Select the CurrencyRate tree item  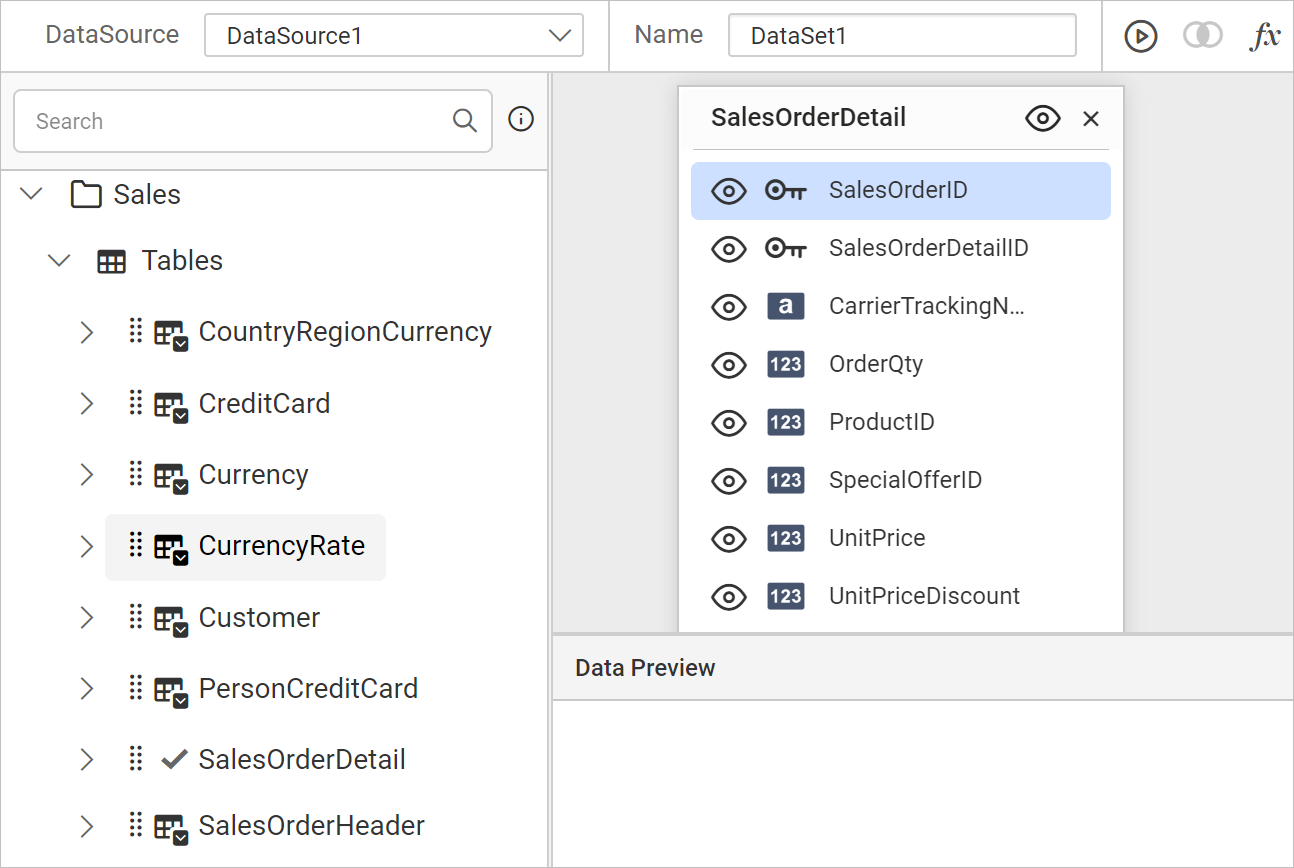[245, 547]
